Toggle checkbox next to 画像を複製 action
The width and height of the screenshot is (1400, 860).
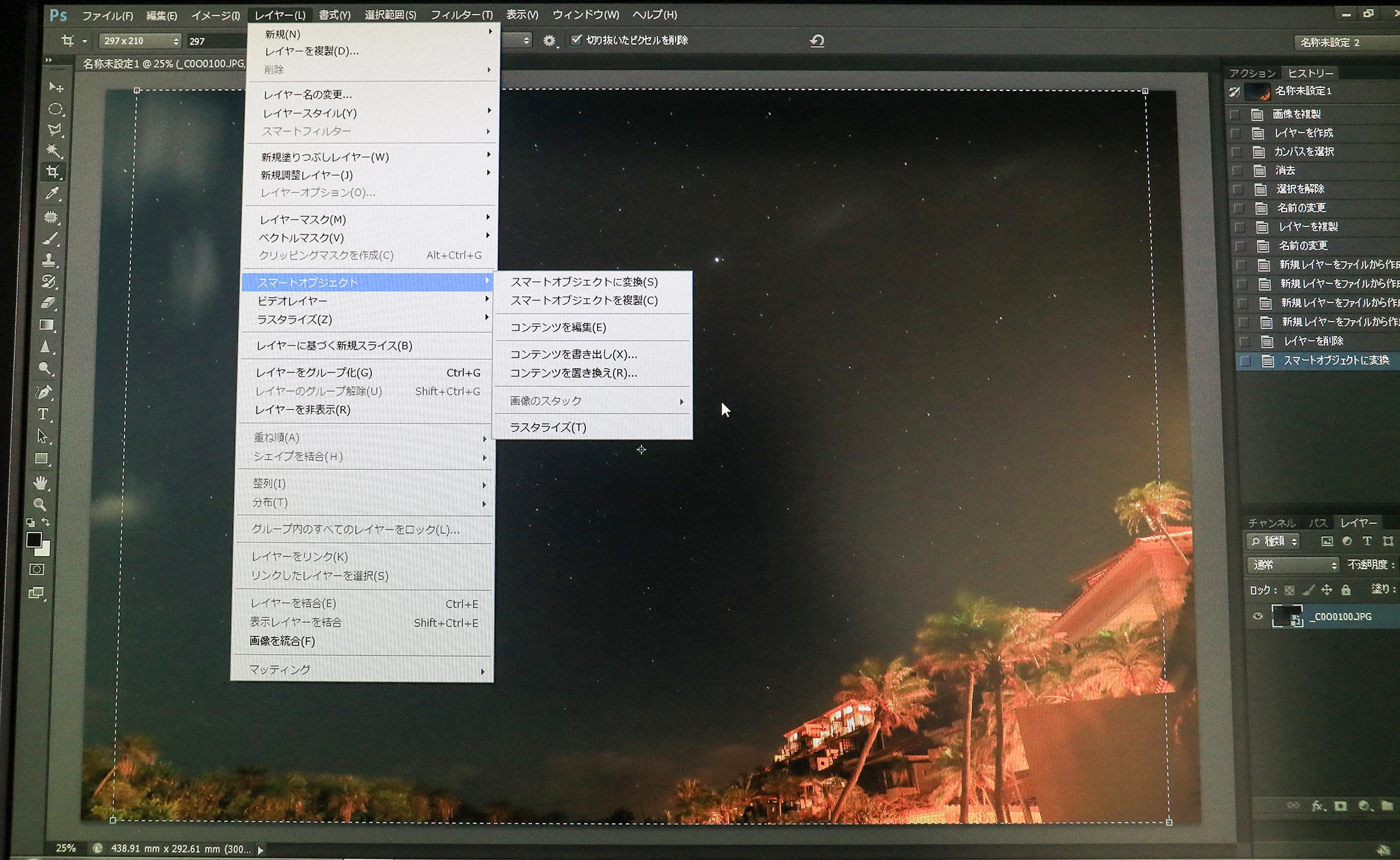coord(1235,114)
